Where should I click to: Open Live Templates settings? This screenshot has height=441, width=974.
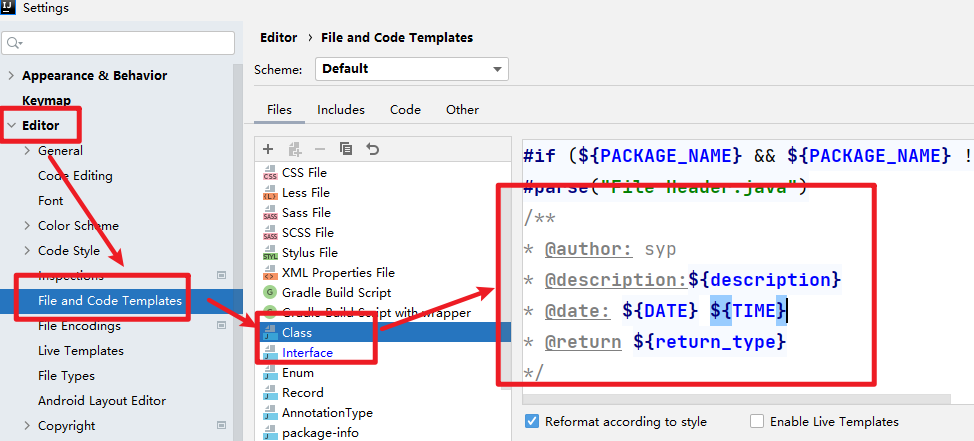click(x=81, y=351)
